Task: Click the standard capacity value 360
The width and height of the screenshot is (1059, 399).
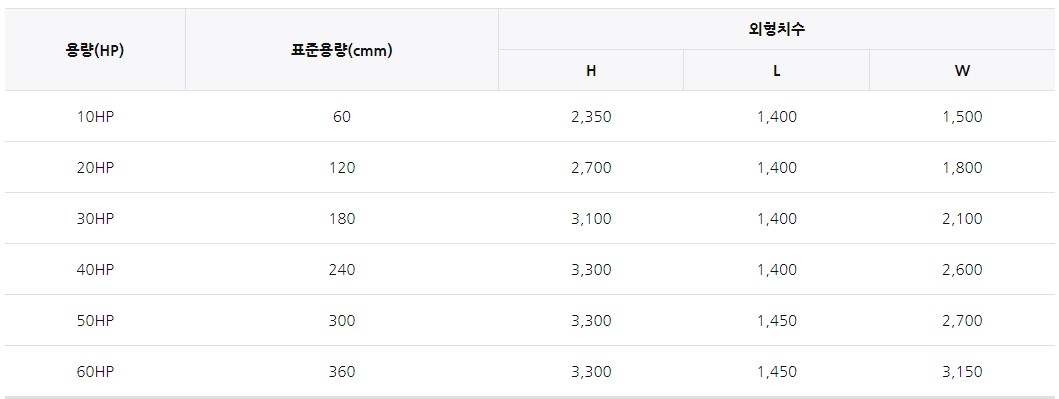Action: tap(342, 371)
